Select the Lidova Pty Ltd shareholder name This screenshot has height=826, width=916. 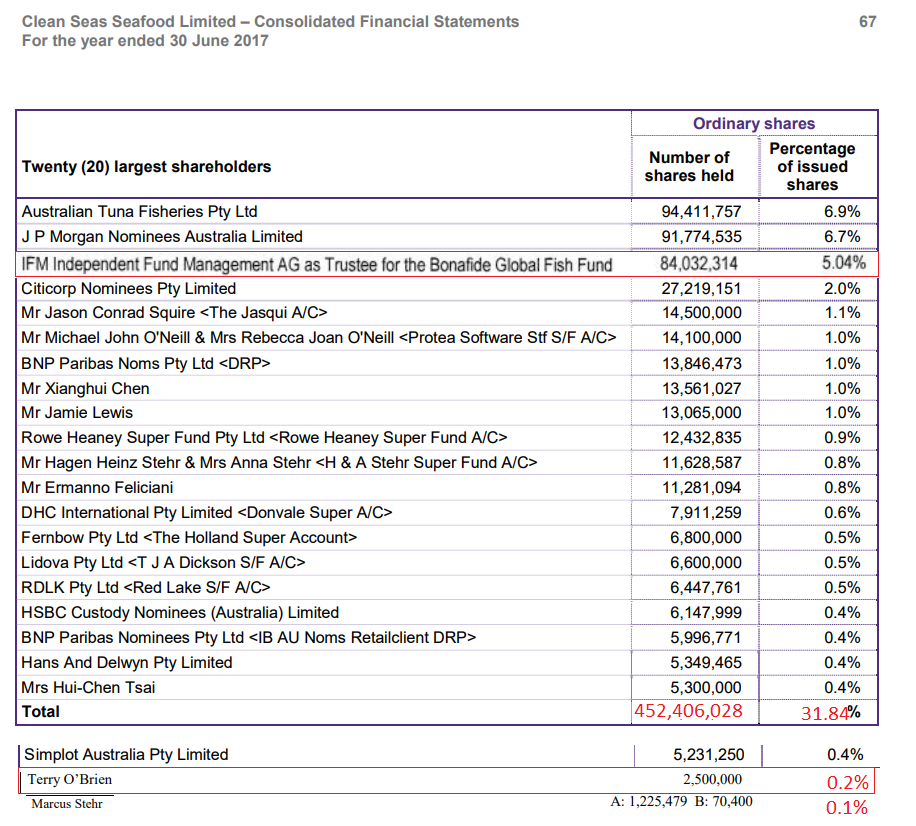coord(164,563)
